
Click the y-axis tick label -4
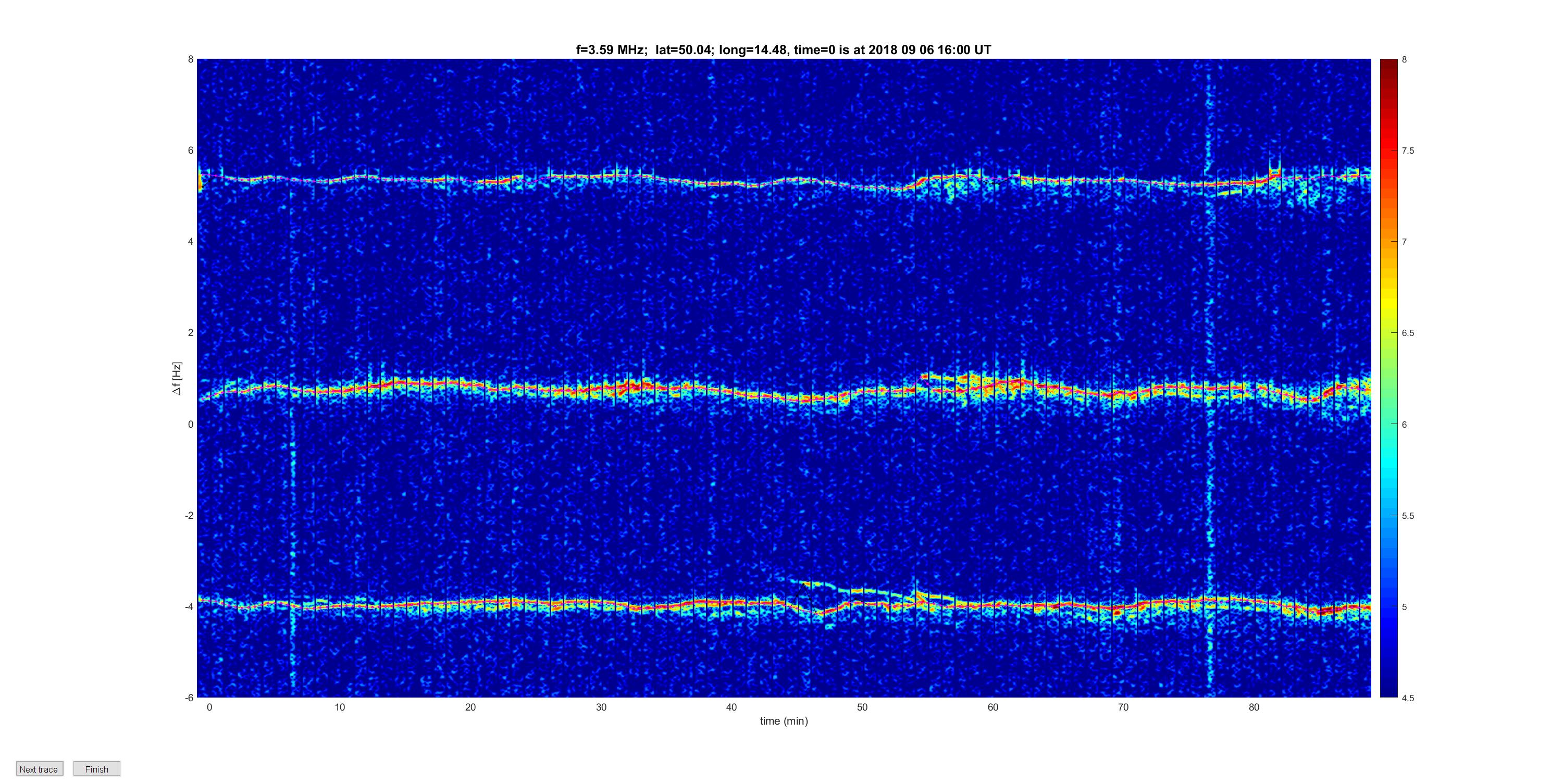pyautogui.click(x=189, y=606)
